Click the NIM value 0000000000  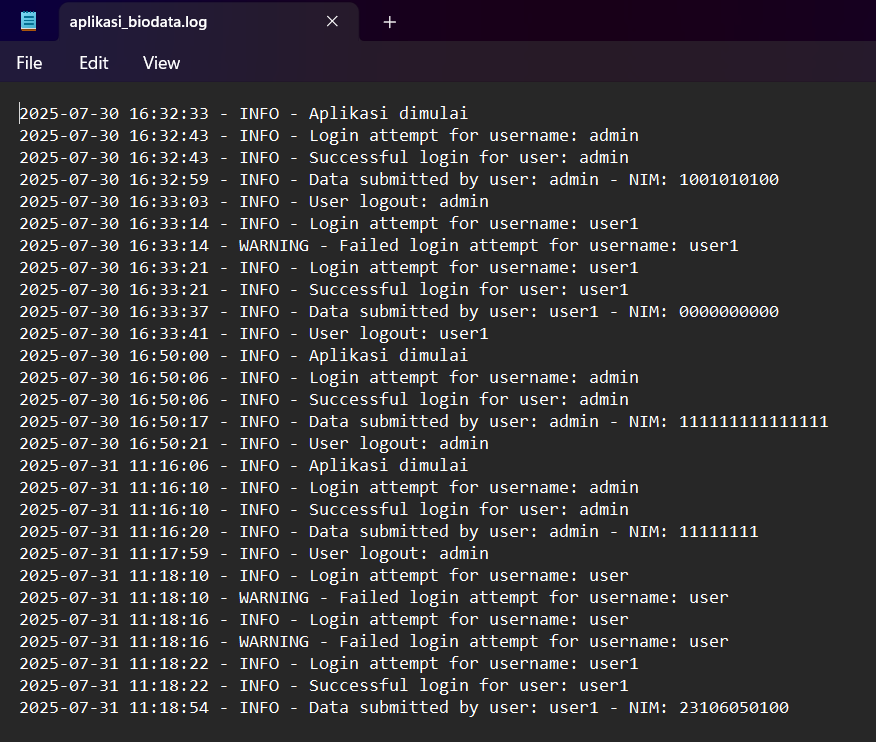[x=728, y=312]
